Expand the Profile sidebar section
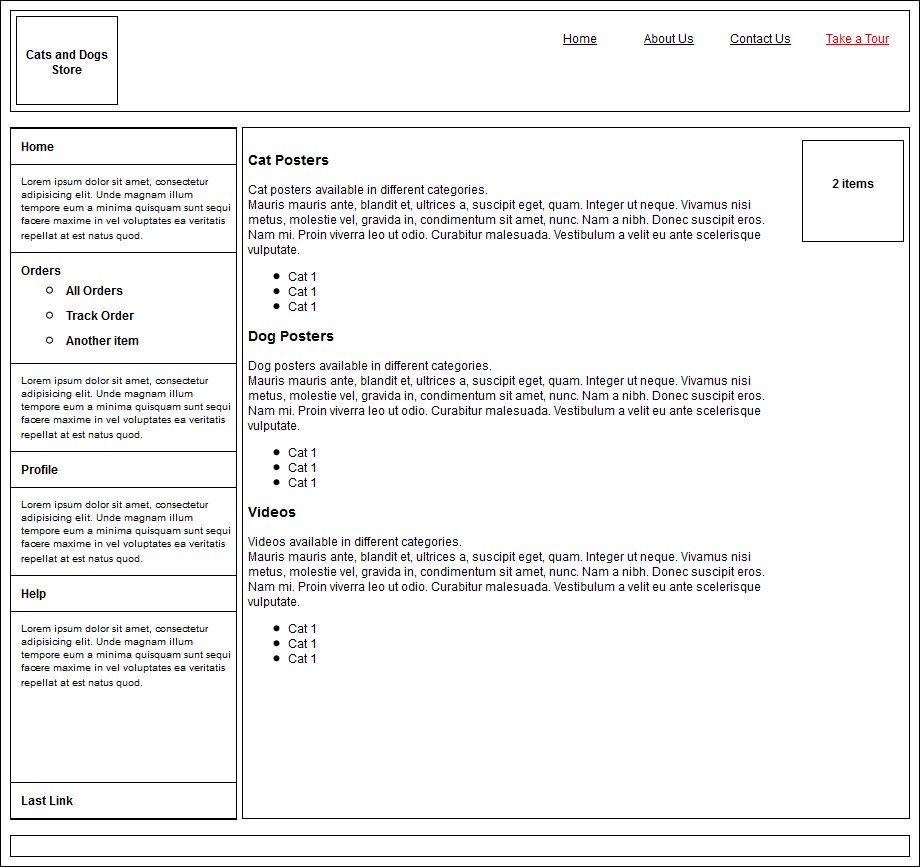The width and height of the screenshot is (920, 867). tap(123, 470)
